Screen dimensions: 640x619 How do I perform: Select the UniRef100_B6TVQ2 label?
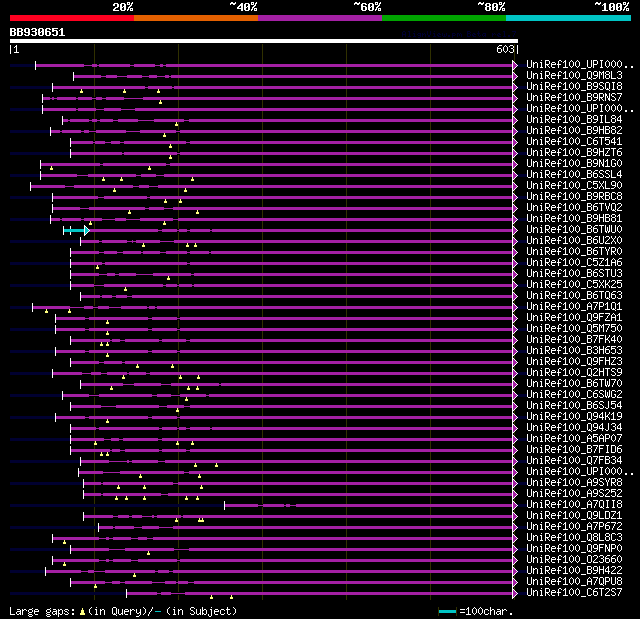pos(574,208)
